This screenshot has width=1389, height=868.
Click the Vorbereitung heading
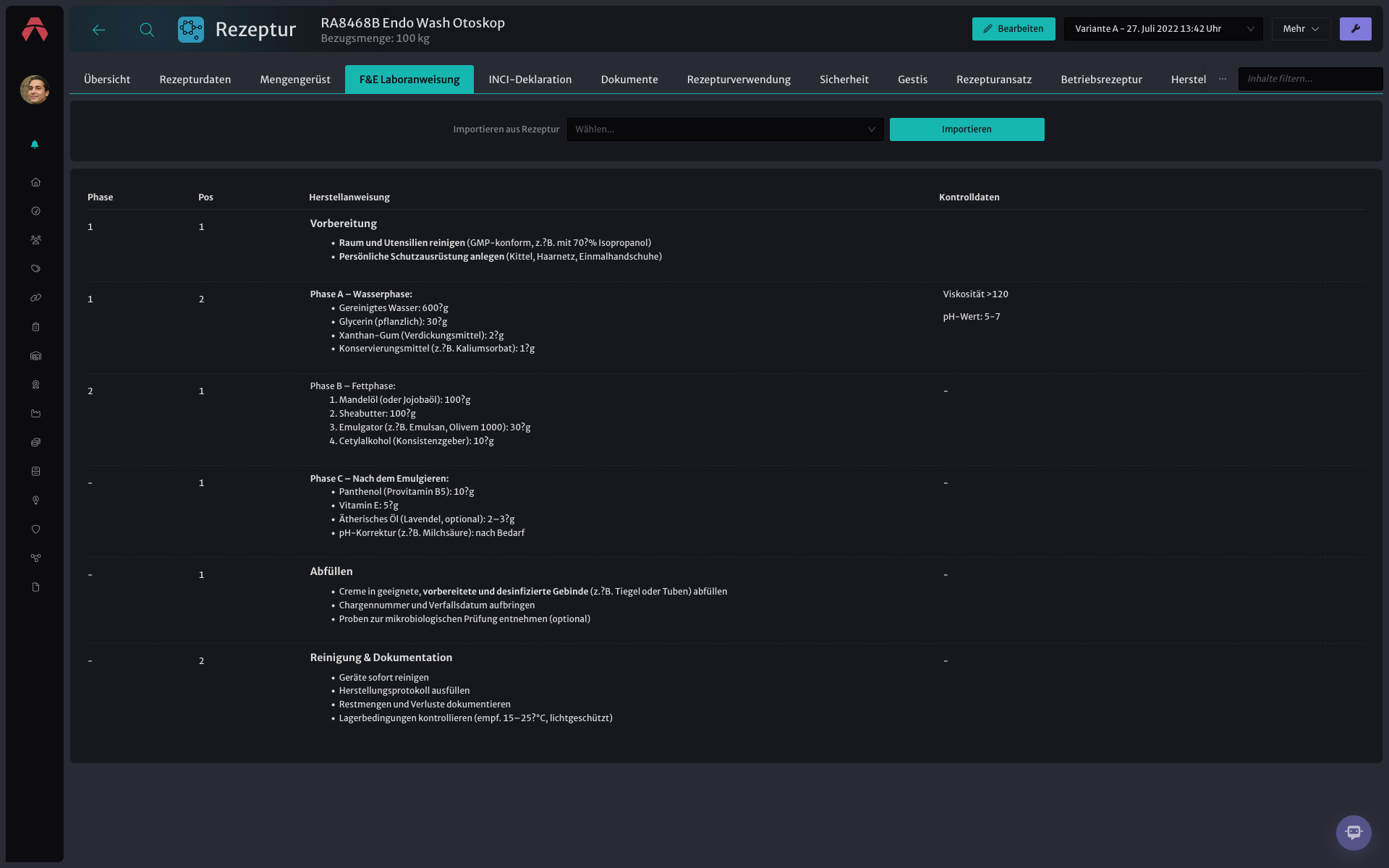click(x=344, y=224)
